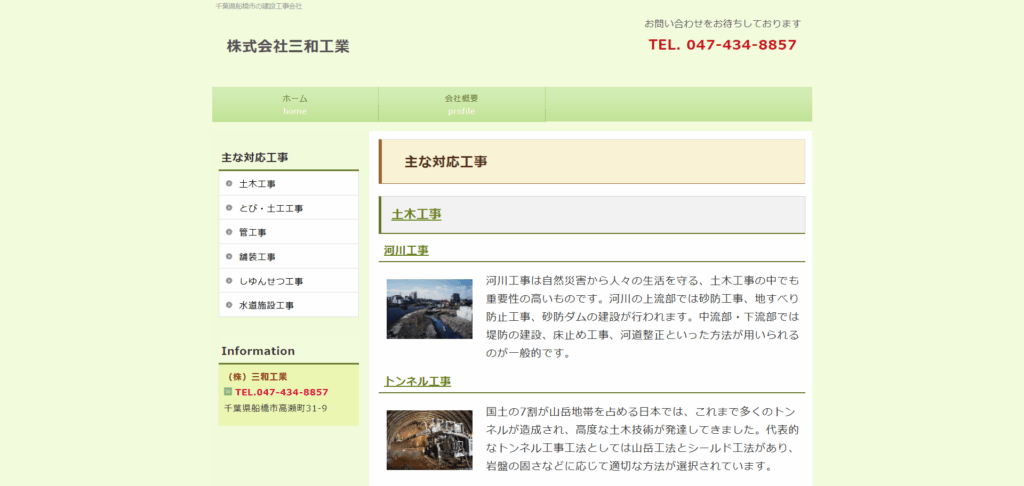Click the （株）三和工業 name in Information box

[x=257, y=377]
